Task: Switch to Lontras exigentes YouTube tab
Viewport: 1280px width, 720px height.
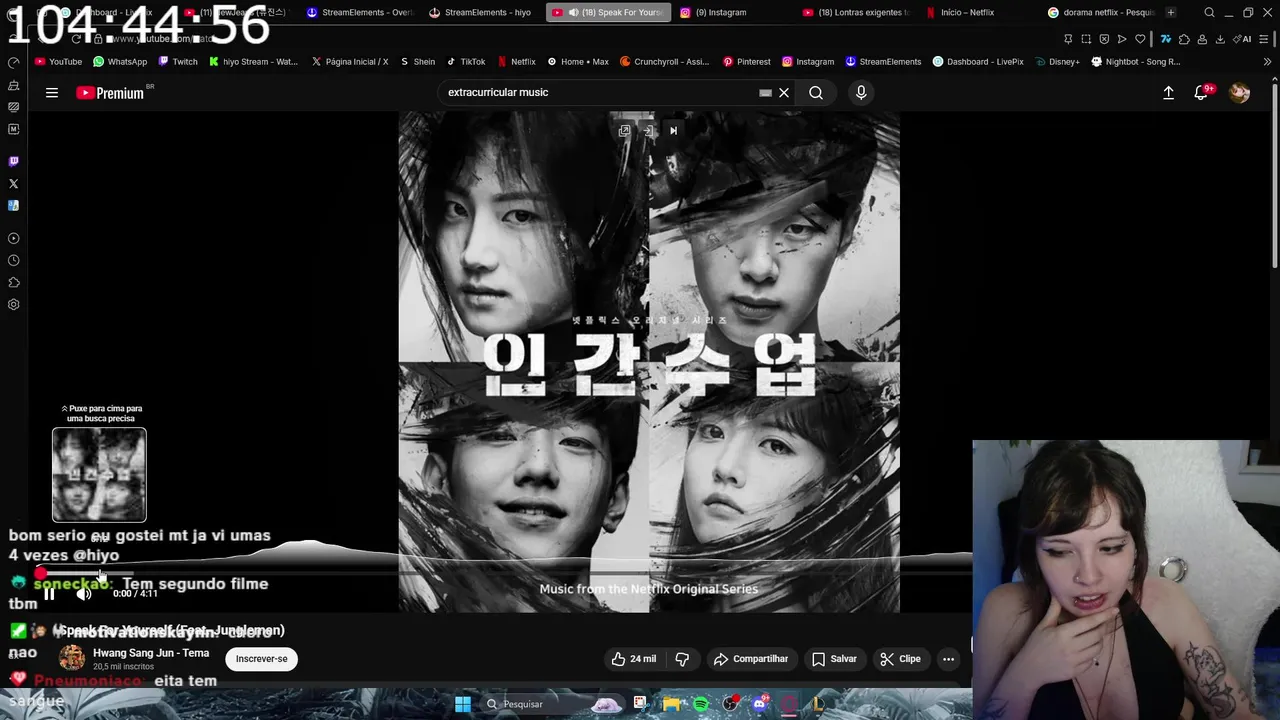Action: tap(856, 12)
